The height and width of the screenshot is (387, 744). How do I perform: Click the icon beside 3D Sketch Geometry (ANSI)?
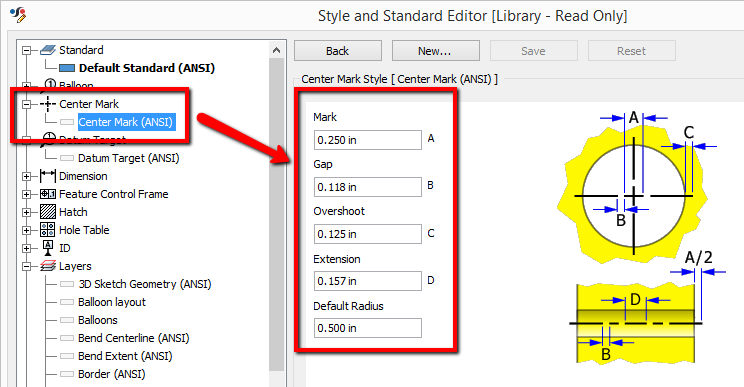point(67,284)
